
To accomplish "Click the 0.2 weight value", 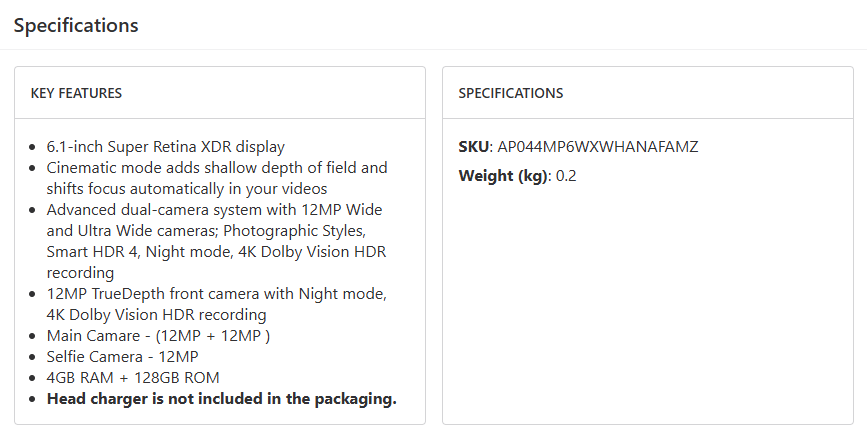I will tap(566, 177).
